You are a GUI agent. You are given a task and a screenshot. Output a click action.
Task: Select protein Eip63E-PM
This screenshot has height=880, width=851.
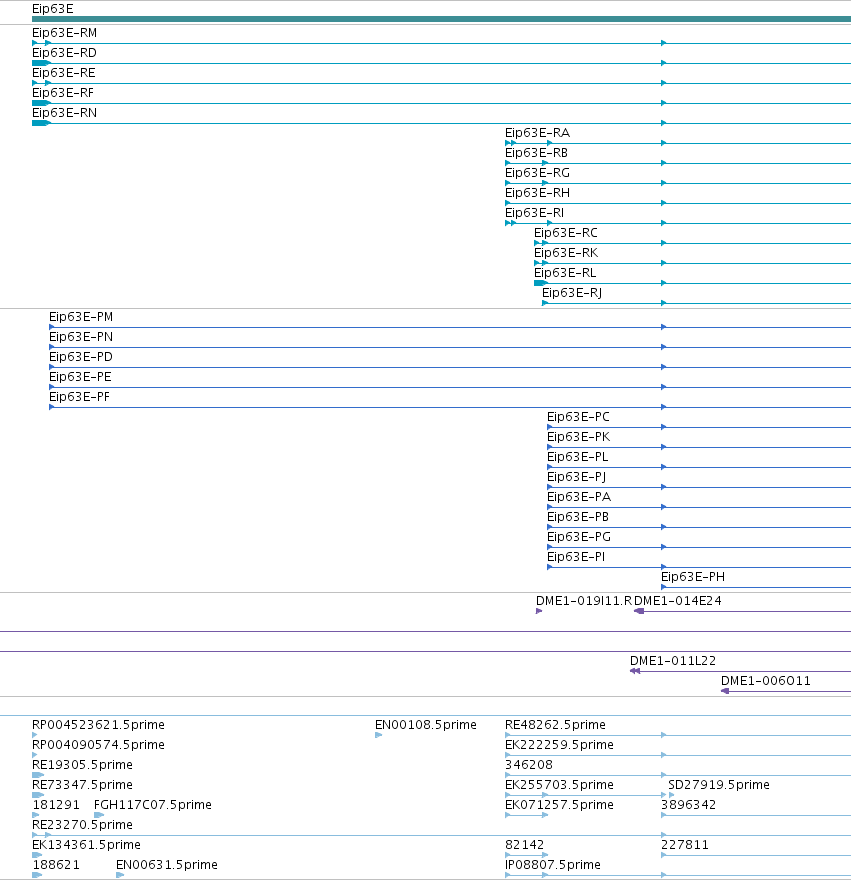(x=81, y=317)
